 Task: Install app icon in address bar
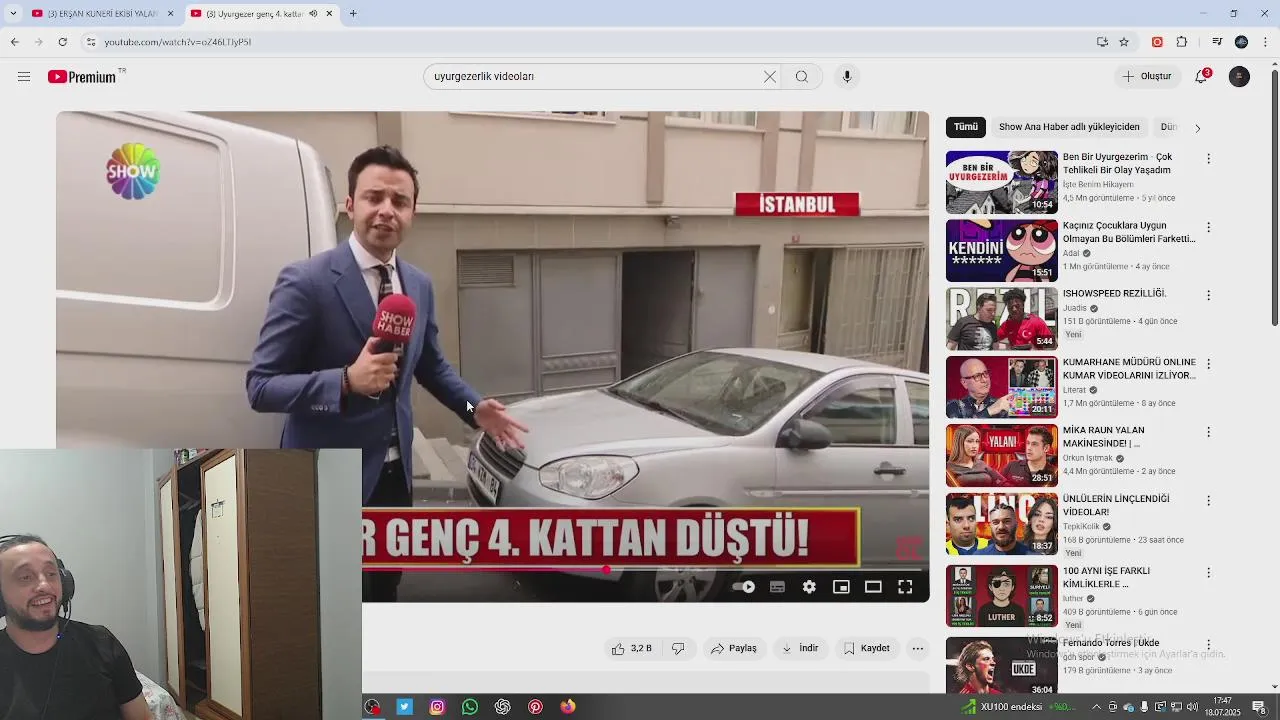[x=1102, y=42]
